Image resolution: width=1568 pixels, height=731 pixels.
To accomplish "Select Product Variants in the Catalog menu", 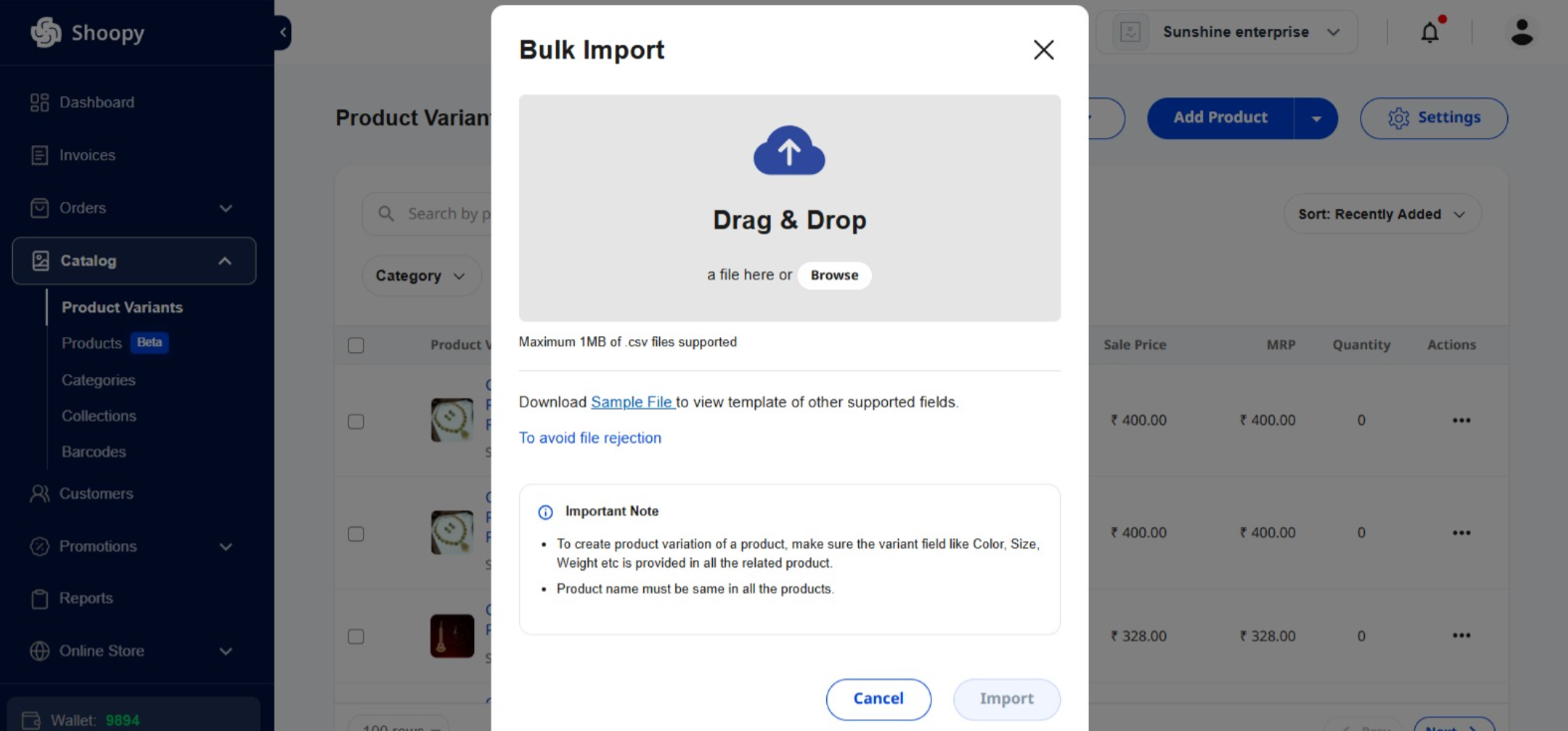I will 122,307.
